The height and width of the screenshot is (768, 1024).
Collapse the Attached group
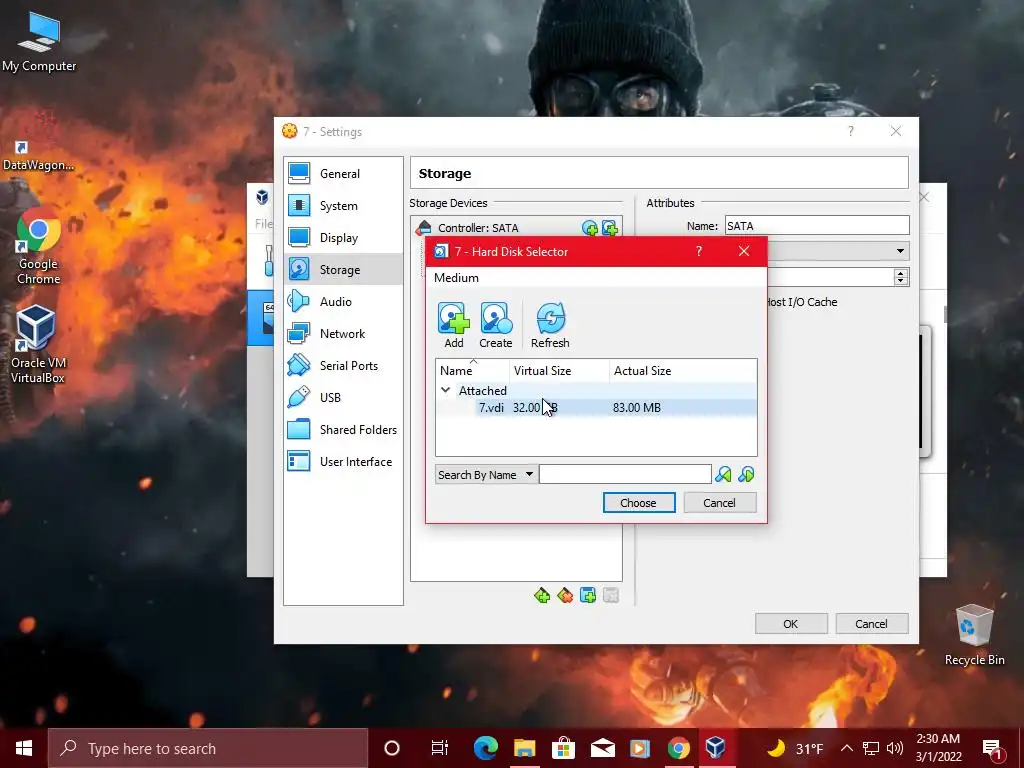[445, 391]
